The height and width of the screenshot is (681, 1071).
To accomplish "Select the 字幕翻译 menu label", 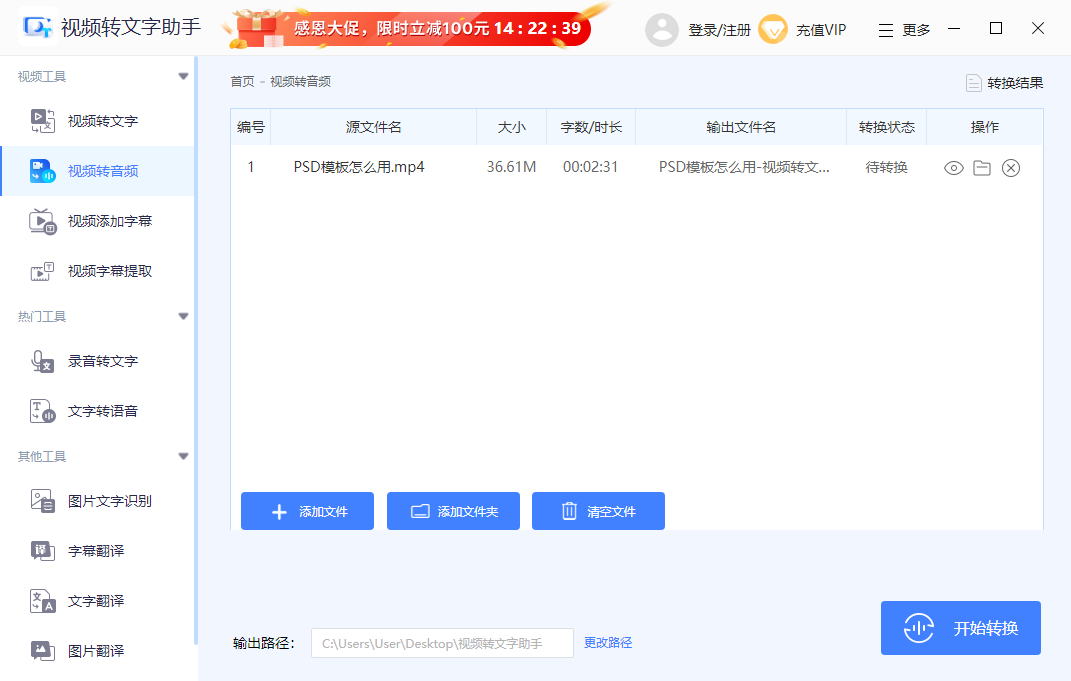I will point(96,551).
